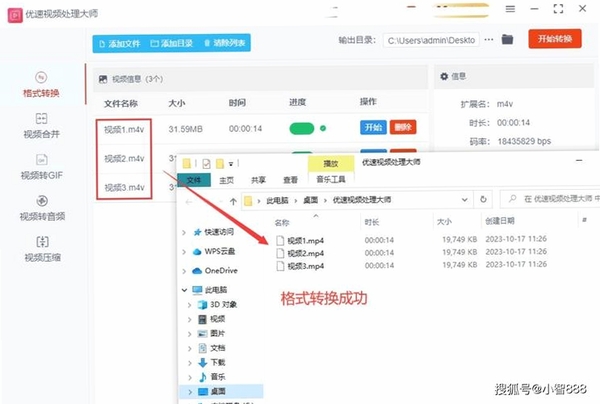The image size is (600, 404).
Task: Sort by the 名称 column header
Action: [282, 222]
